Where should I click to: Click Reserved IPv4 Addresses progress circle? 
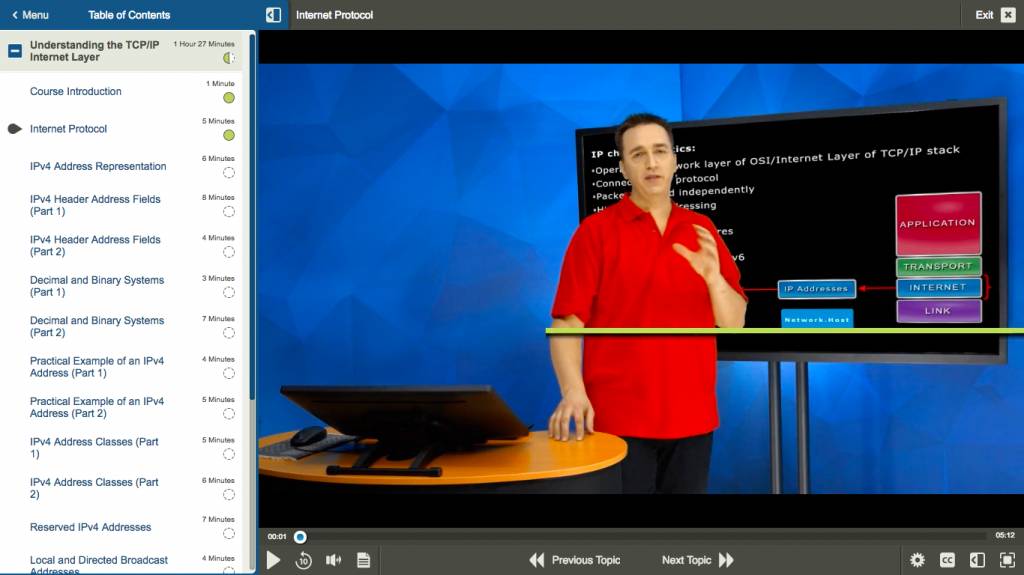(229, 534)
